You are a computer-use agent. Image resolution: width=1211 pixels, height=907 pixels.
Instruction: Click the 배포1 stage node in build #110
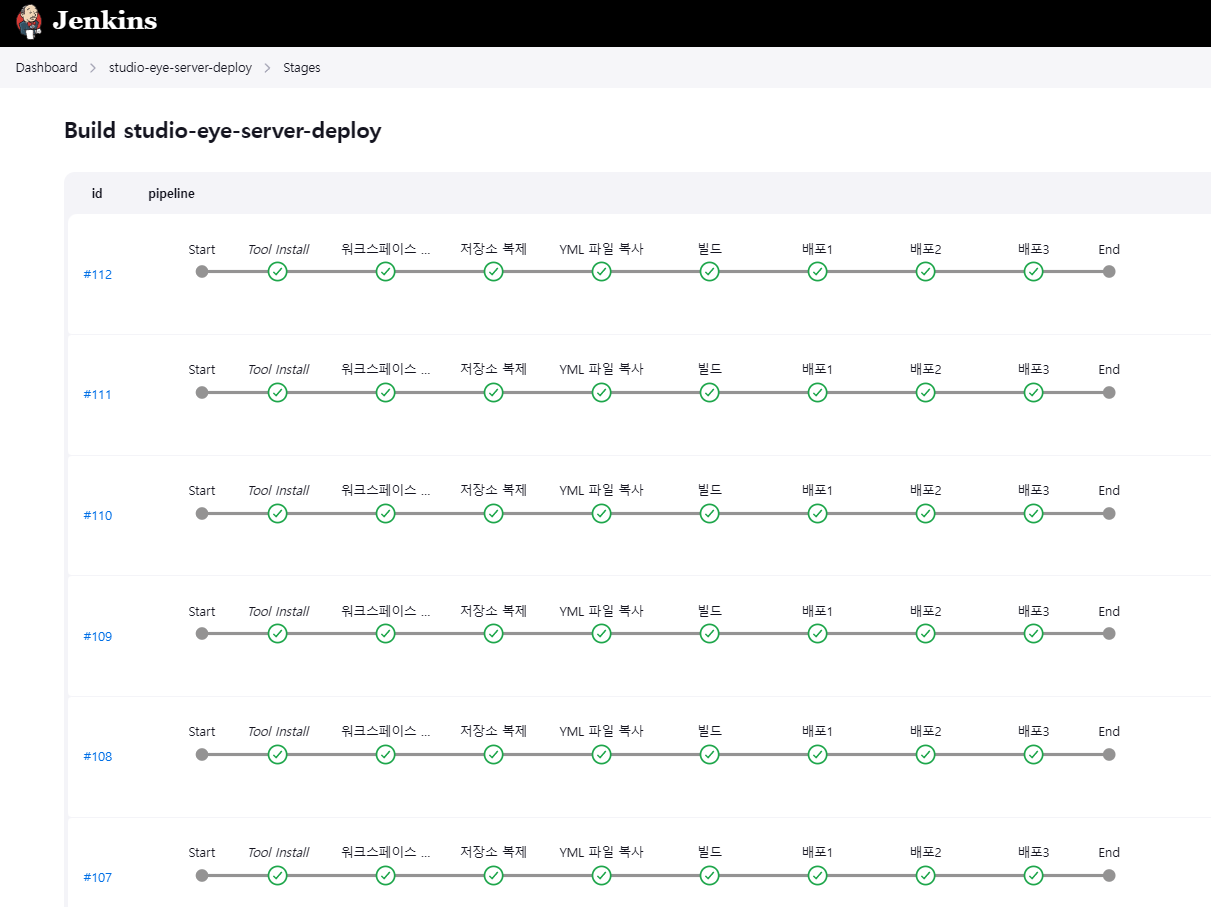pyautogui.click(x=818, y=514)
